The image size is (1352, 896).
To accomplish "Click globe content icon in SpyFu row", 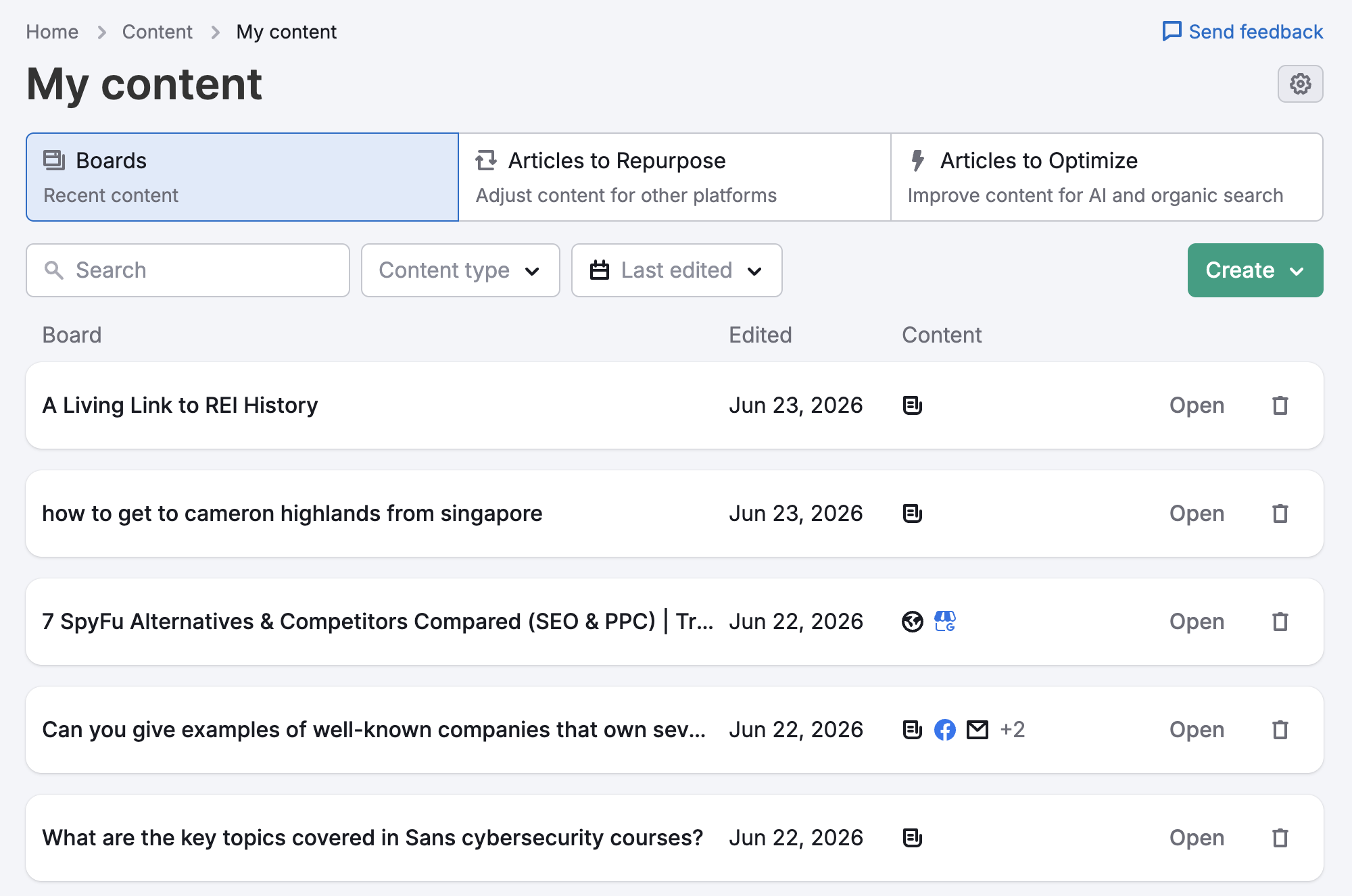I will pos(913,622).
